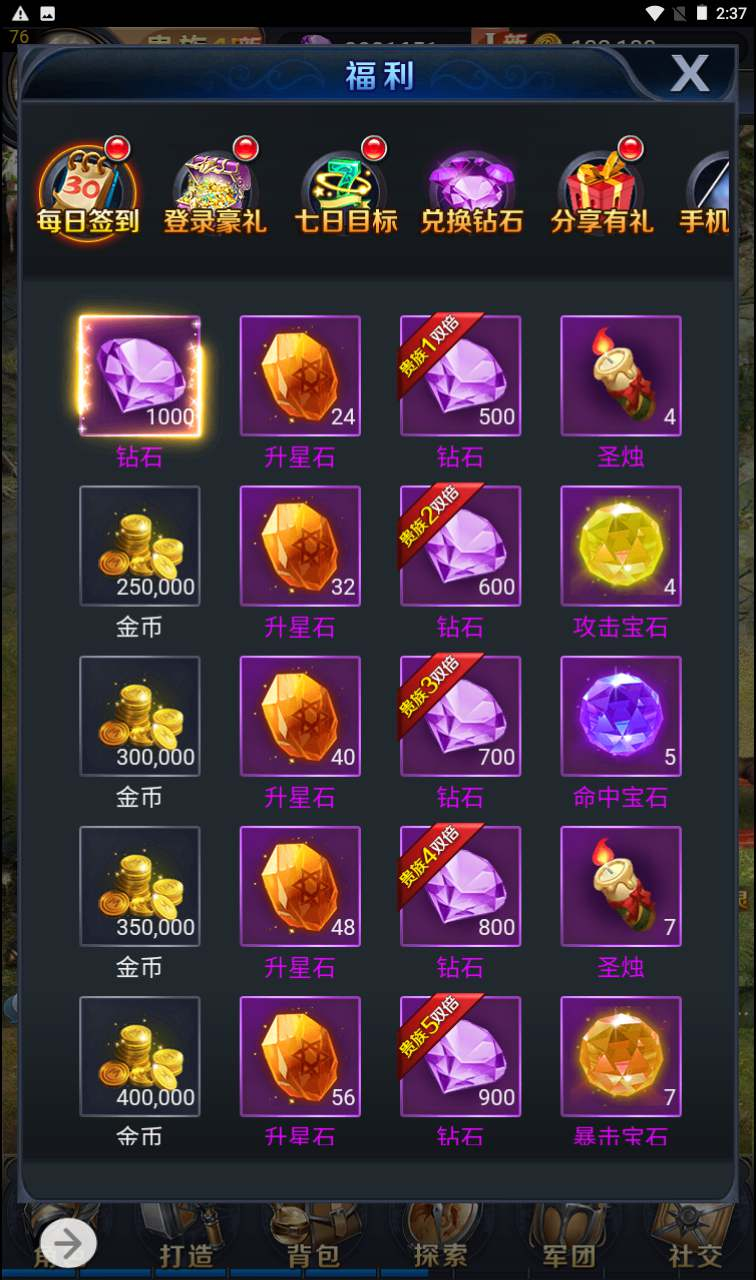
Task: Select the highlighted 1000 钻石 reward
Action: pyautogui.click(x=140, y=376)
